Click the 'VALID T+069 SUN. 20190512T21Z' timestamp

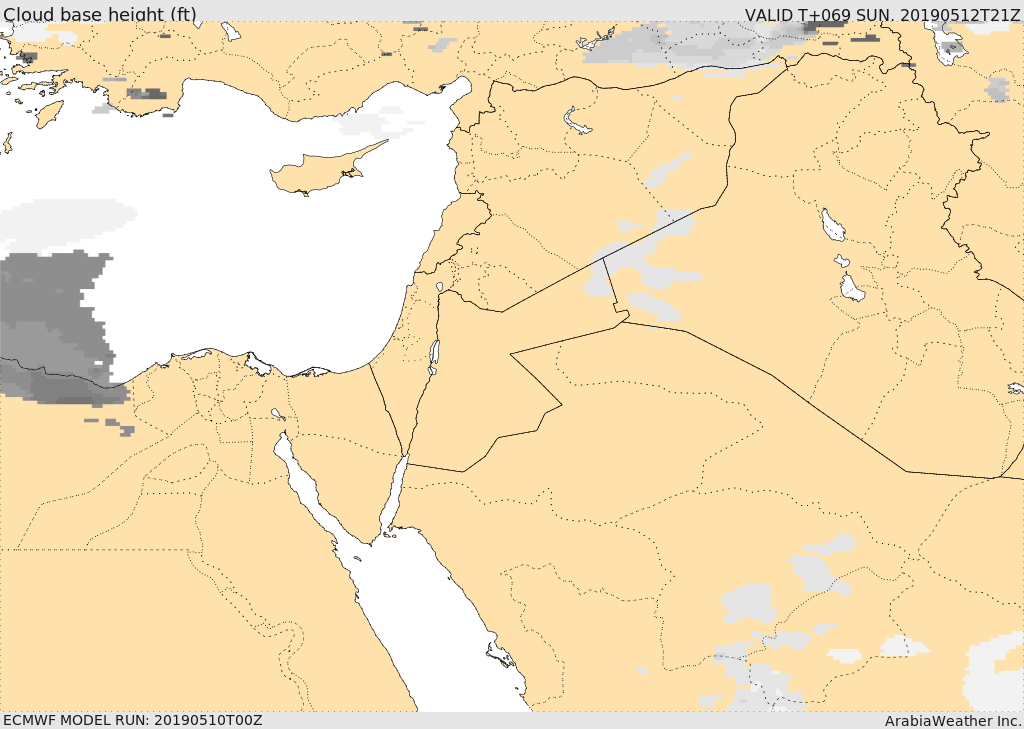[x=882, y=14]
